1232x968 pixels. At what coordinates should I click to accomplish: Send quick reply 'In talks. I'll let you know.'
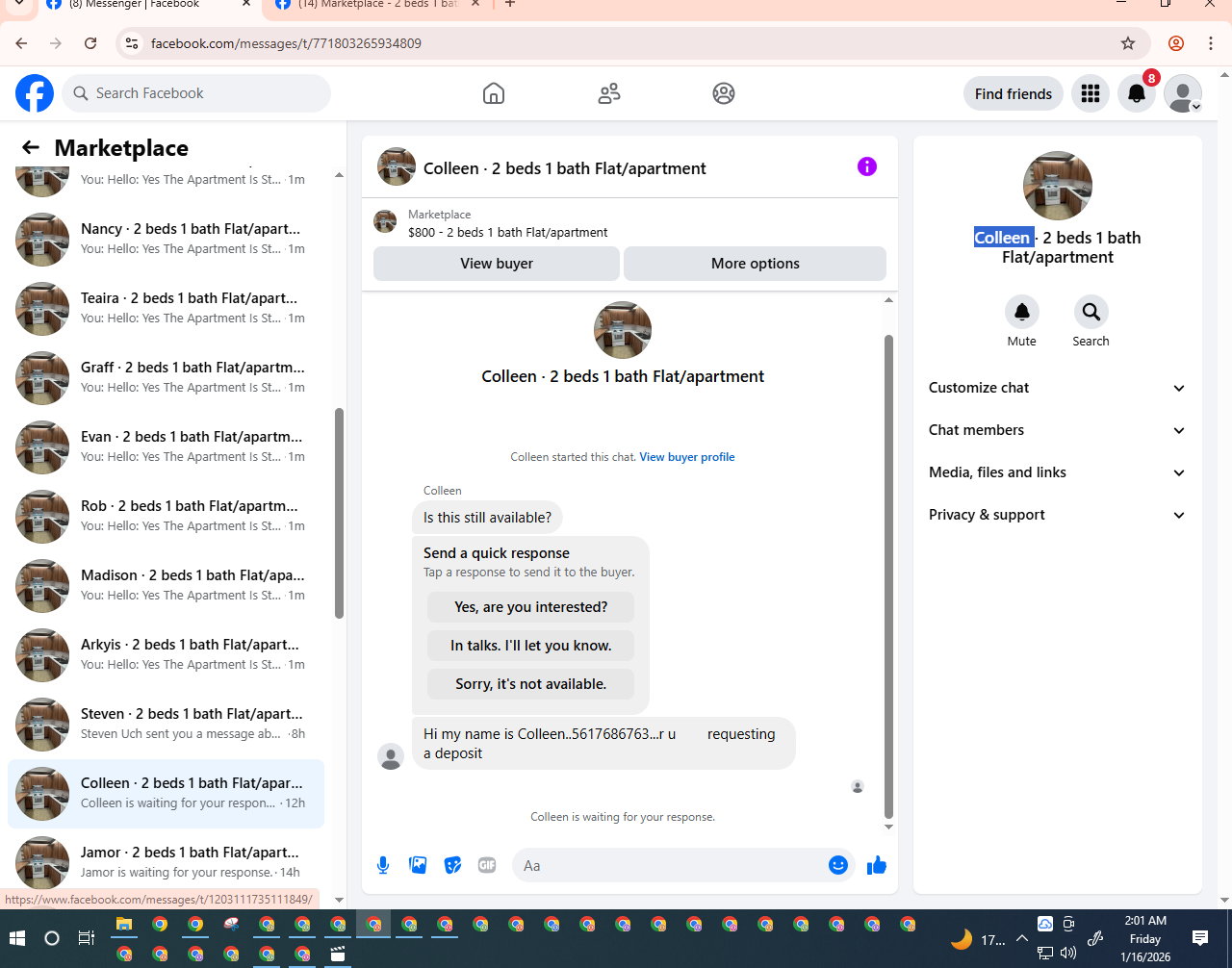(531, 646)
